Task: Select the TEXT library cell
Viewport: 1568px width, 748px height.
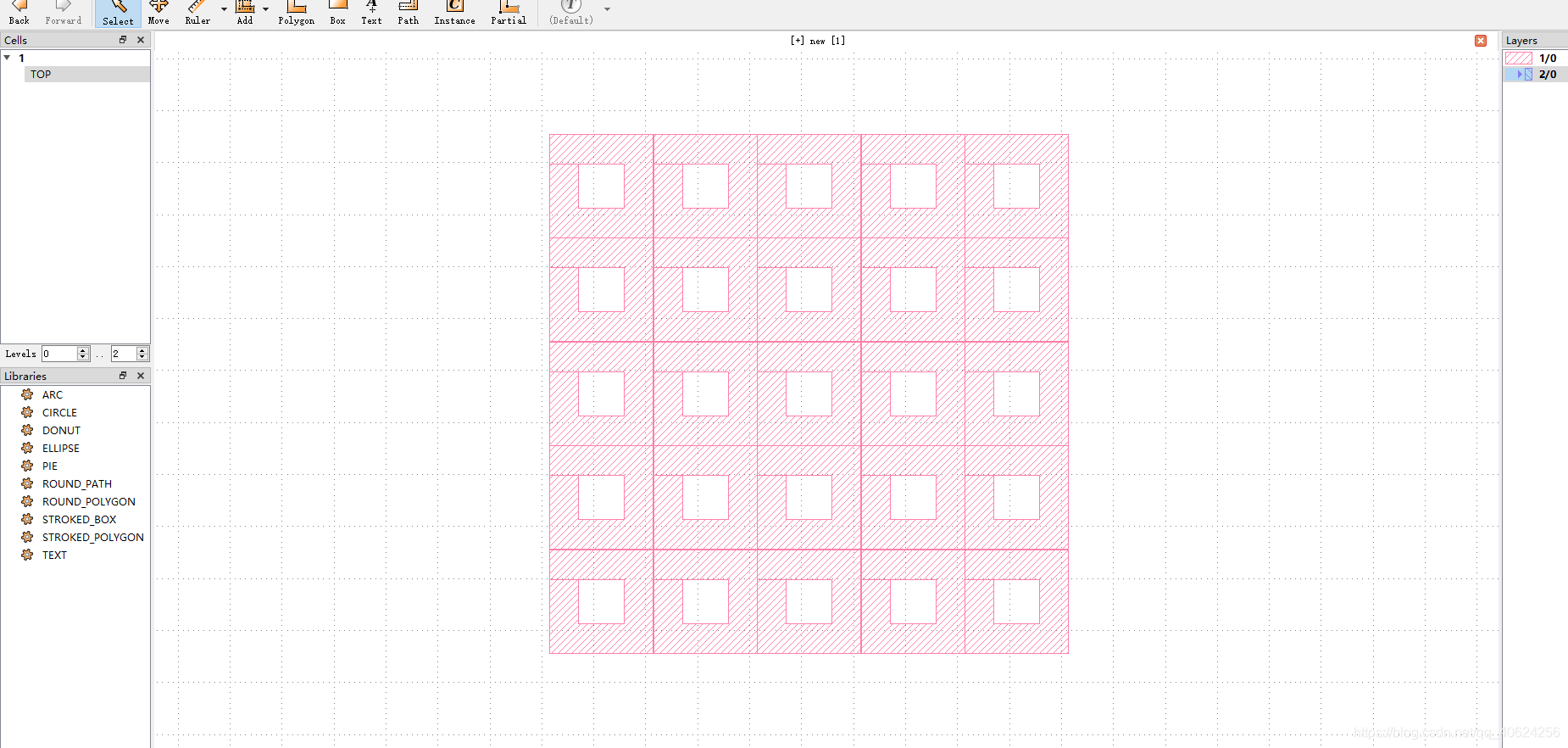Action: coord(54,555)
